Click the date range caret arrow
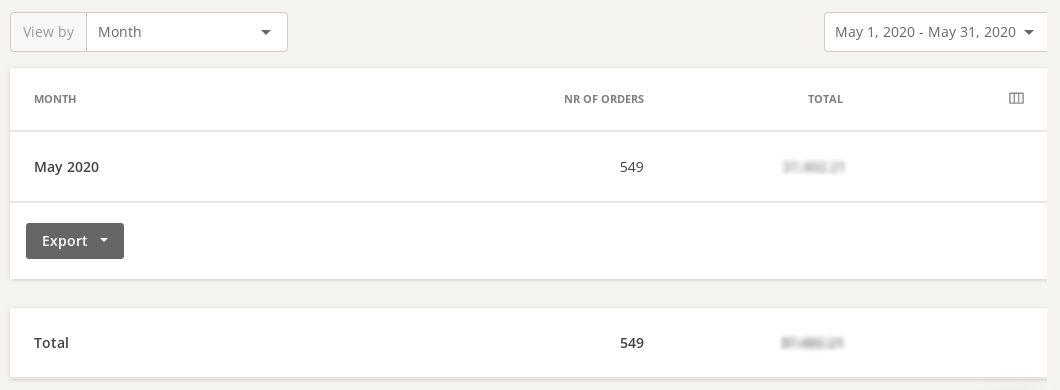Viewport: 1060px width, 390px height. [1030, 32]
